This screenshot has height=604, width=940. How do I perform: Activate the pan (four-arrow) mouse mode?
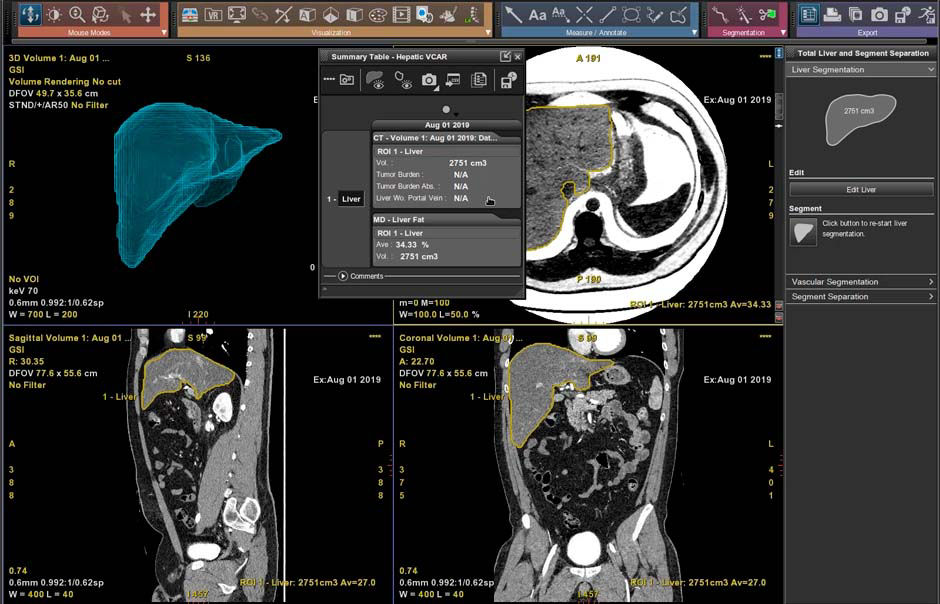coord(148,15)
